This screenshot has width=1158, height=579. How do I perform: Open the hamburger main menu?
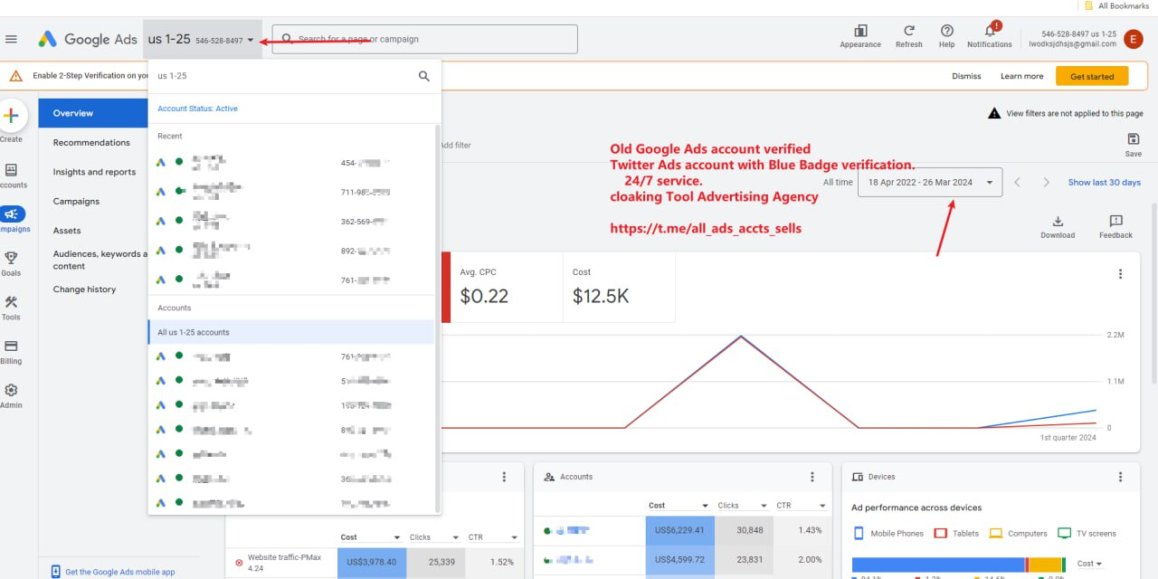click(11, 39)
